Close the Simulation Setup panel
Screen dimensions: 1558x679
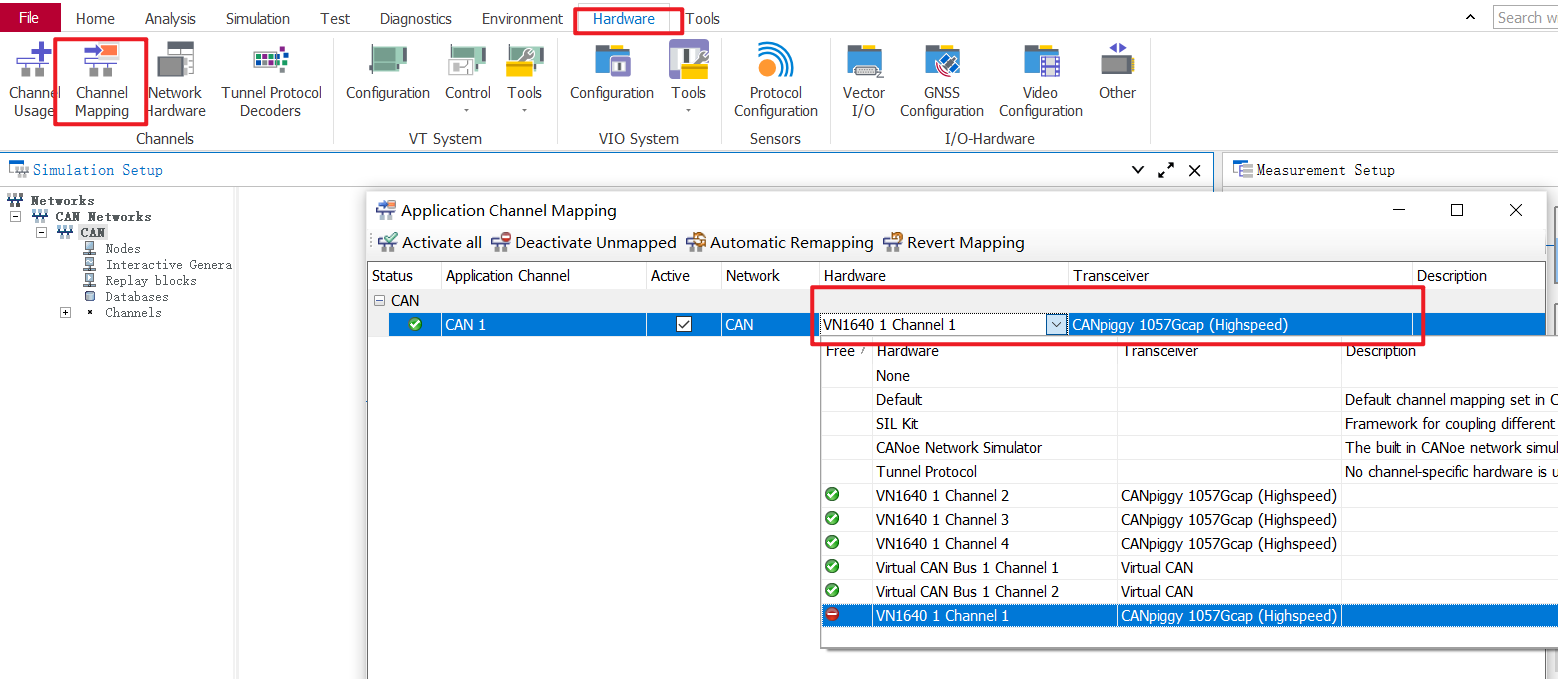pos(1194,170)
